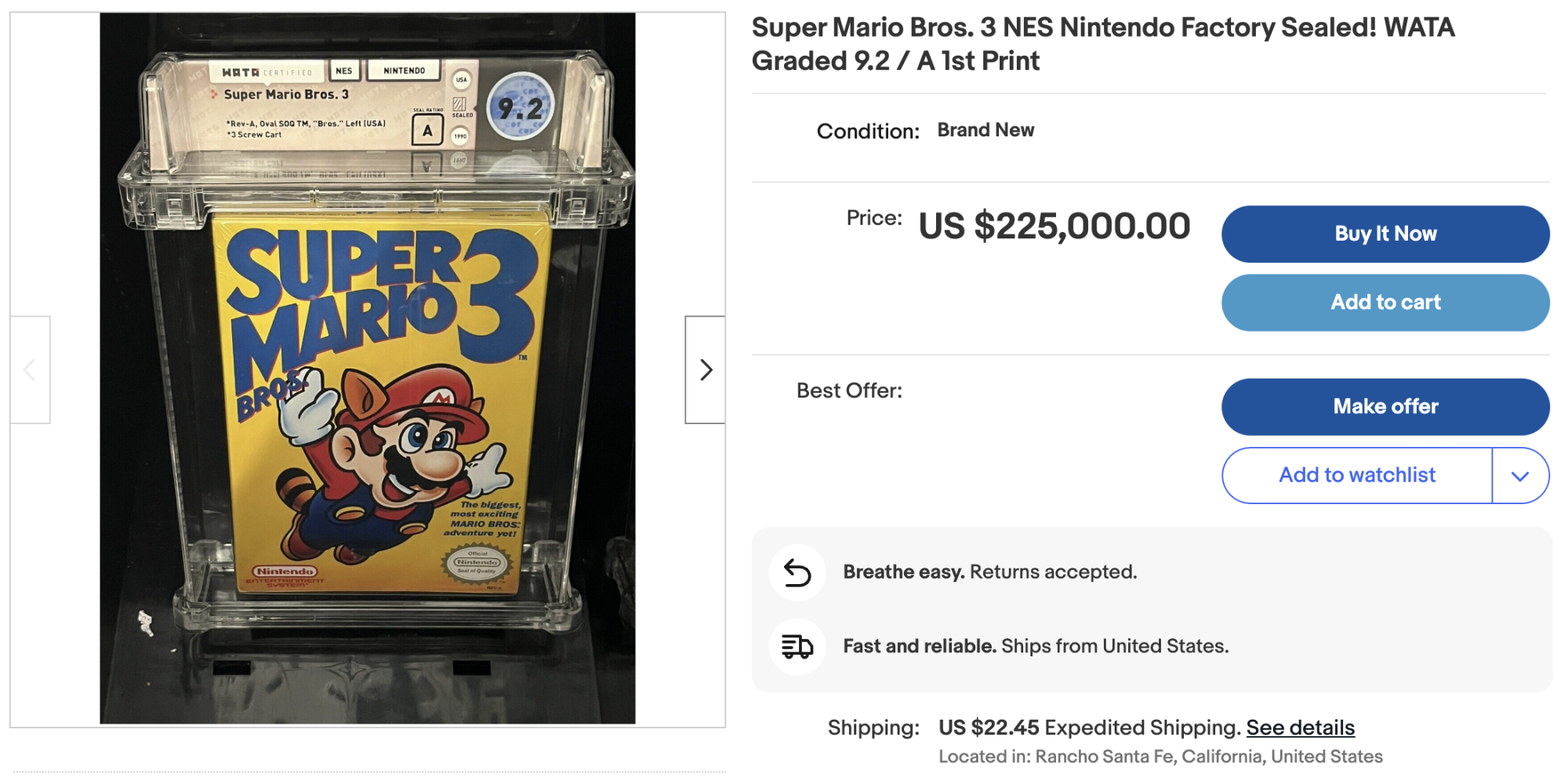This screenshot has height=784, width=1568.
Task: Add this listing to watchlist
Action: 1356,476
